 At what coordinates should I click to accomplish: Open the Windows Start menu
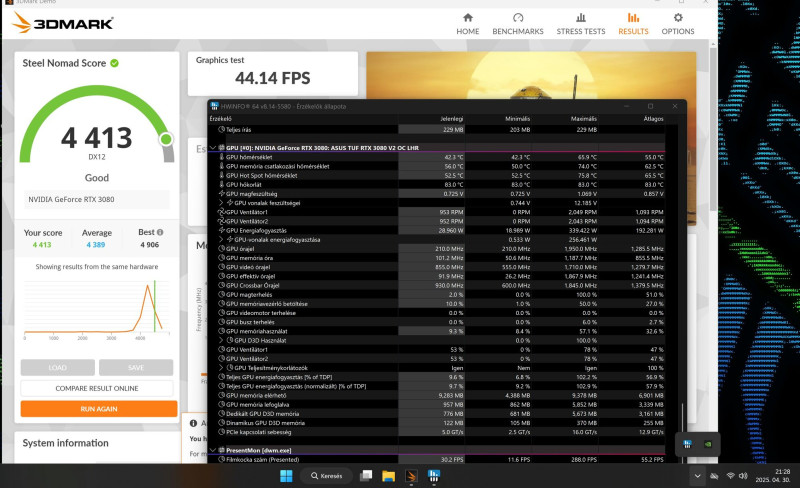pyautogui.click(x=286, y=476)
